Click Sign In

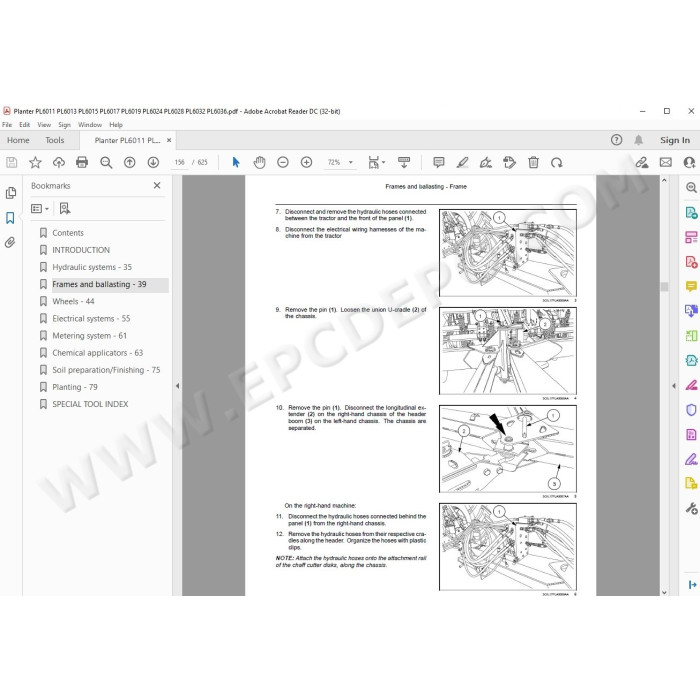(675, 140)
